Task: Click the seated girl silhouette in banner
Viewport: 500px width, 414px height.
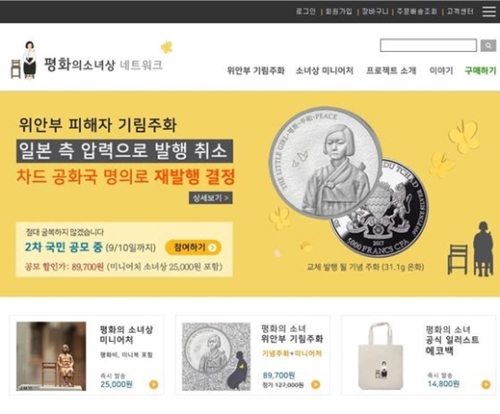Action: click(x=482, y=249)
